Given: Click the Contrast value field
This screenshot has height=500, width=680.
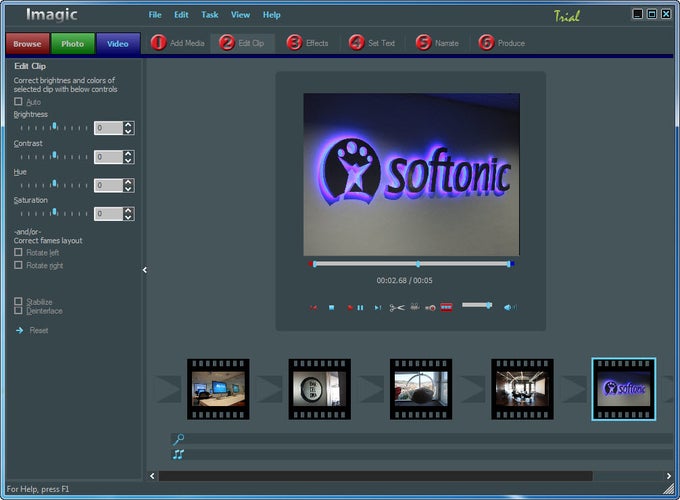Looking at the screenshot, I should [x=108, y=157].
